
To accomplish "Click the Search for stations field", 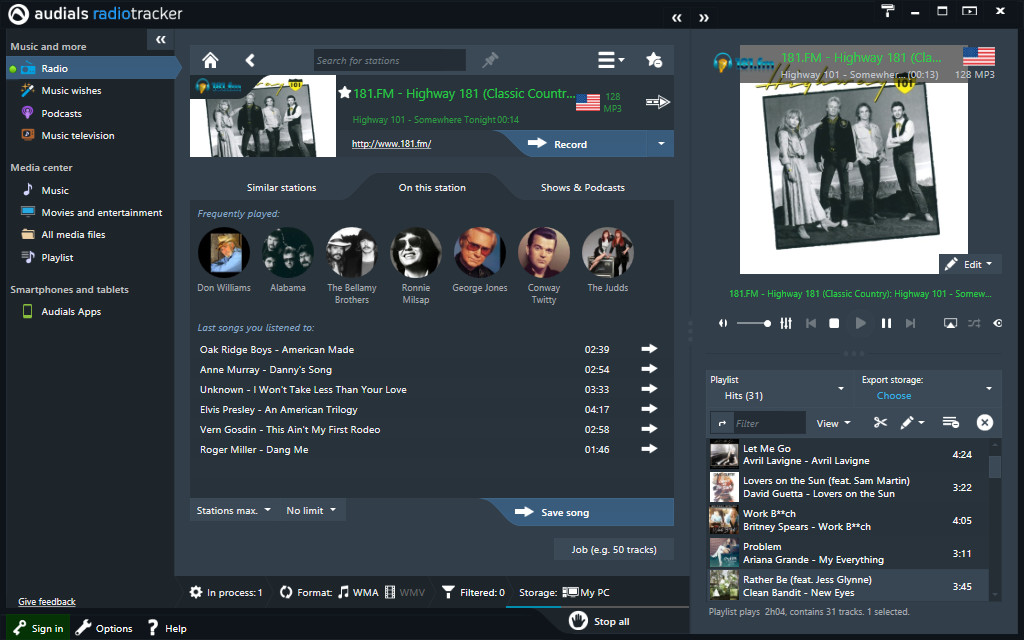I will pos(390,60).
